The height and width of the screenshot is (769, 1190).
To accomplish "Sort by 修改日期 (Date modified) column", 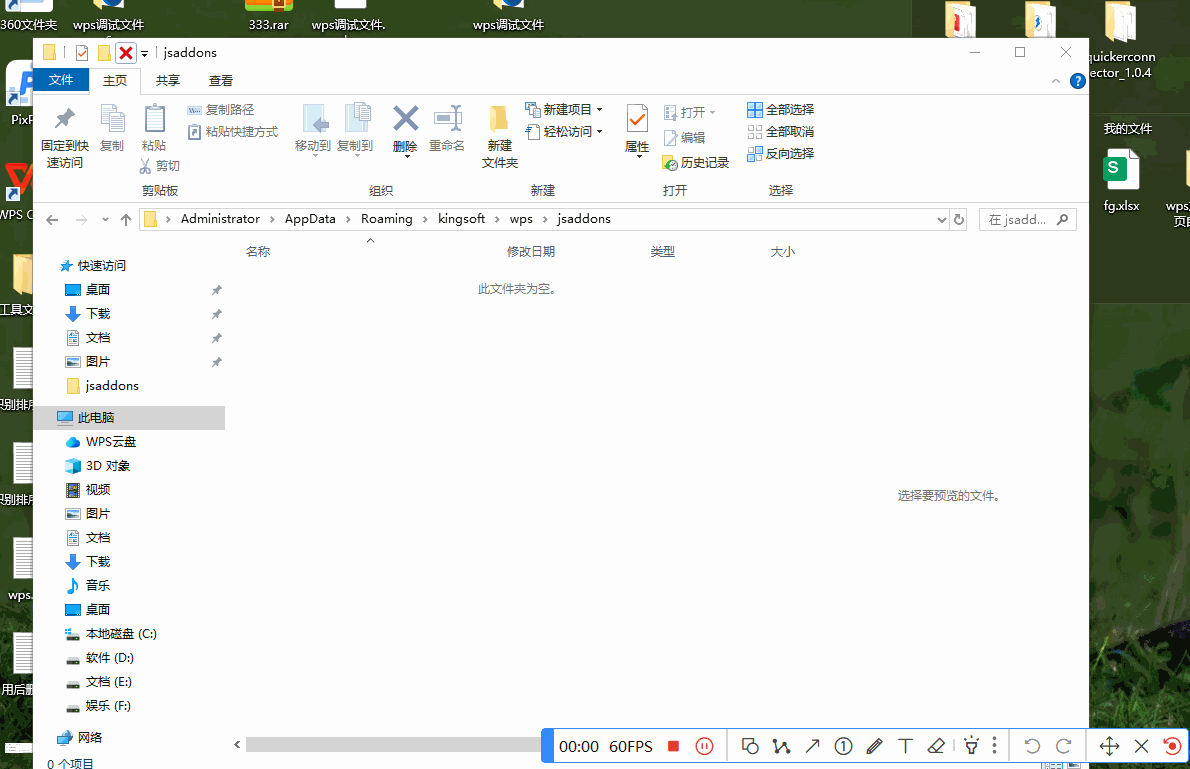I will coord(530,251).
